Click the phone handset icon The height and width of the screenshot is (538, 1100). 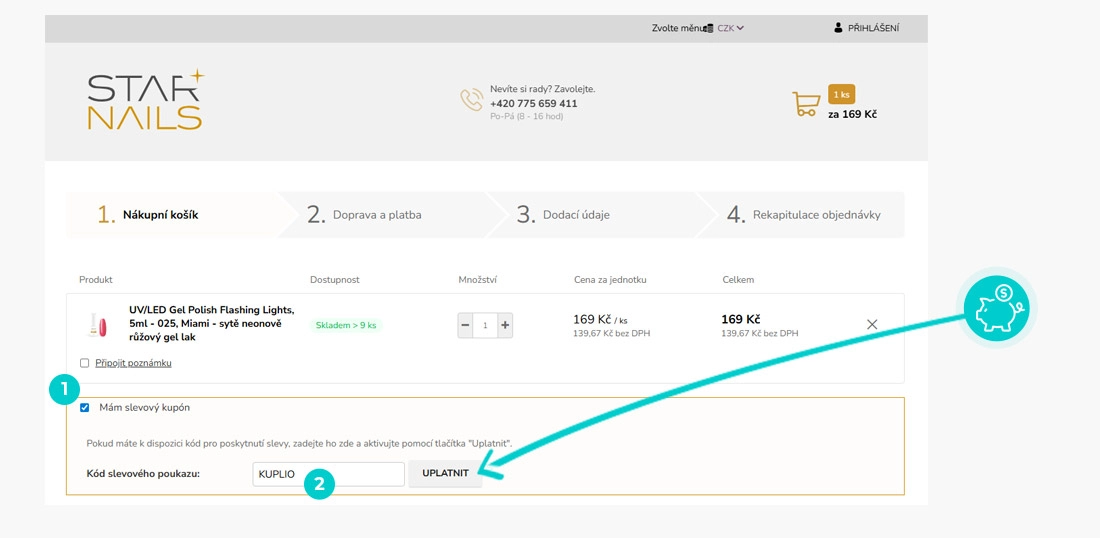tap(471, 100)
